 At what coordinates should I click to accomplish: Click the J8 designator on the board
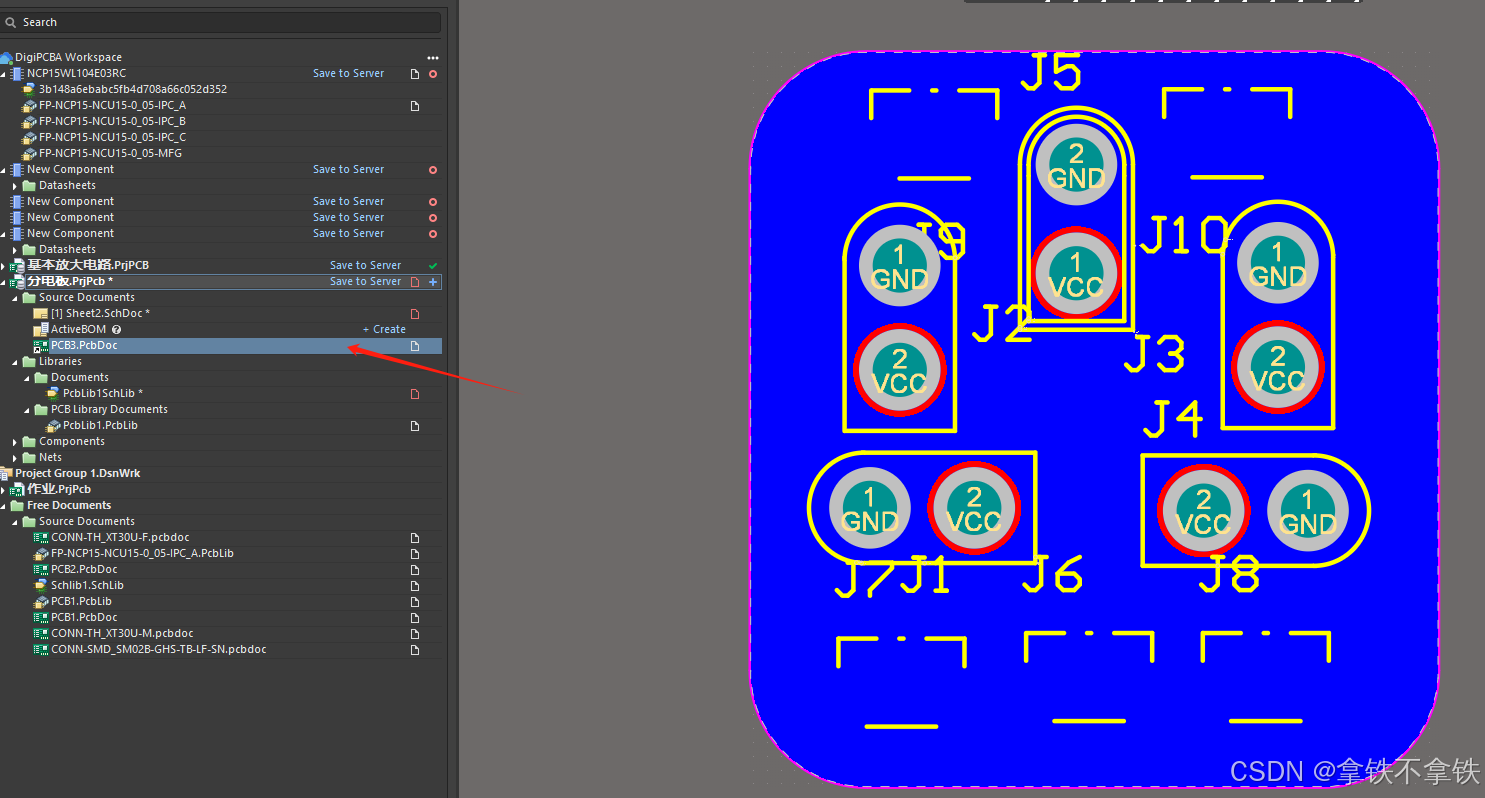(x=1229, y=574)
